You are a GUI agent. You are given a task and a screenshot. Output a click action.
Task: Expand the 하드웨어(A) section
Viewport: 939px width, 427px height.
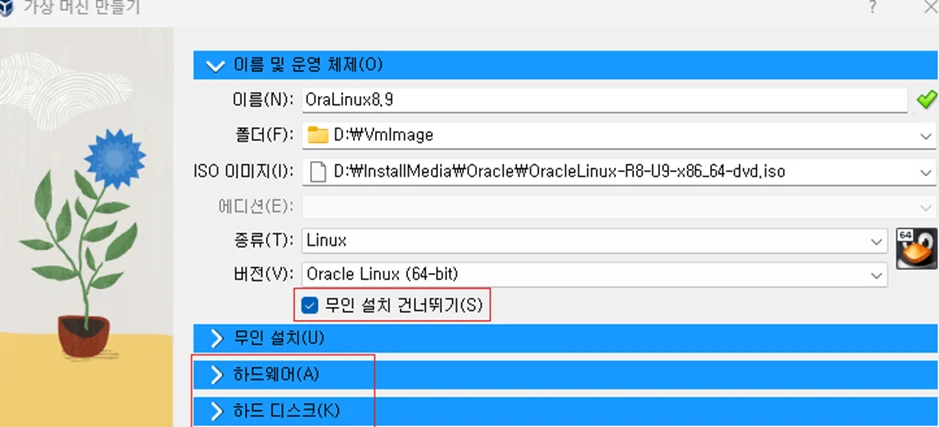(x=566, y=374)
